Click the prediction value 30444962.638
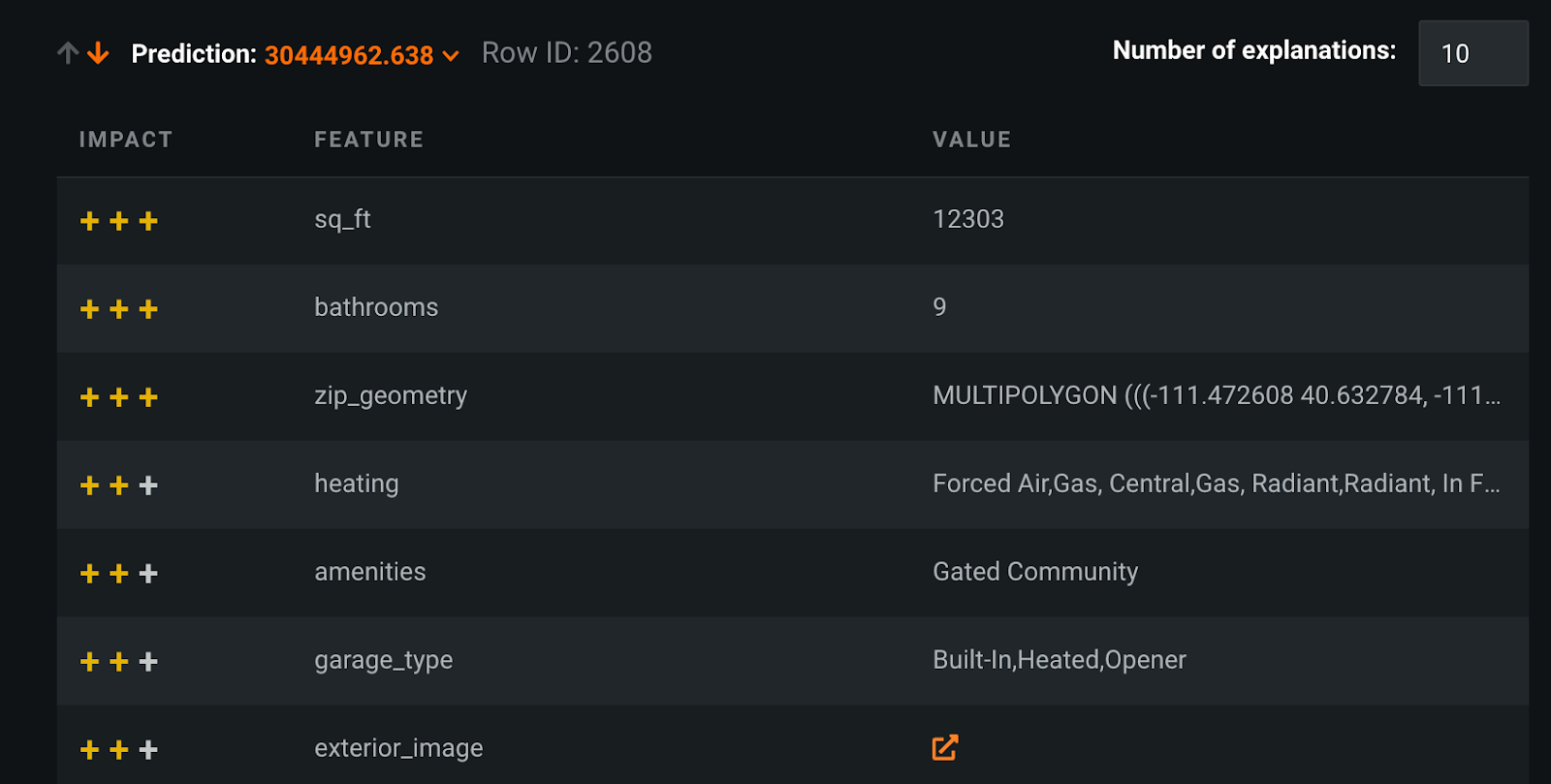The width and height of the screenshot is (1551, 784). [349, 55]
